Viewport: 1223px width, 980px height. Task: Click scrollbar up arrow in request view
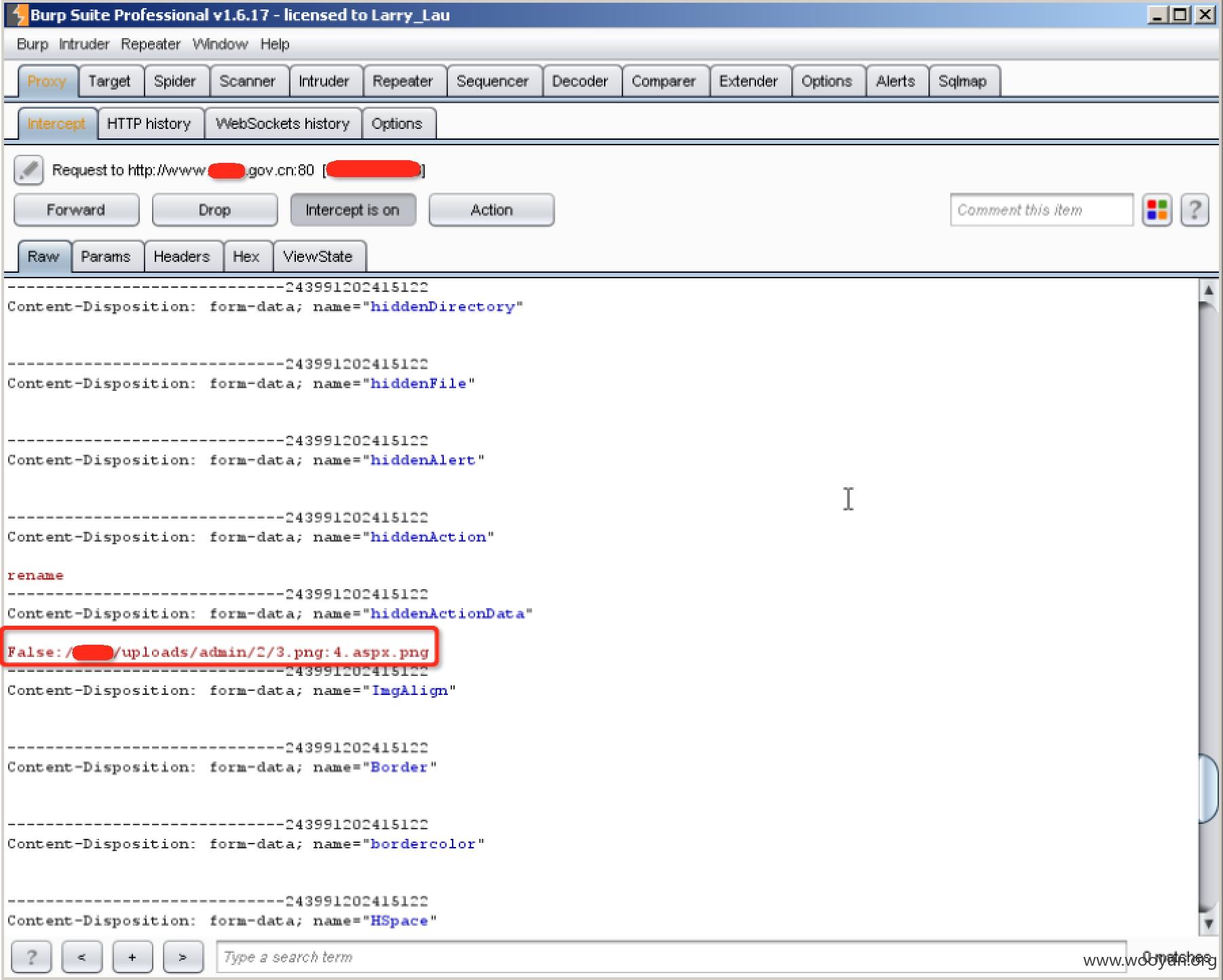click(x=1208, y=290)
